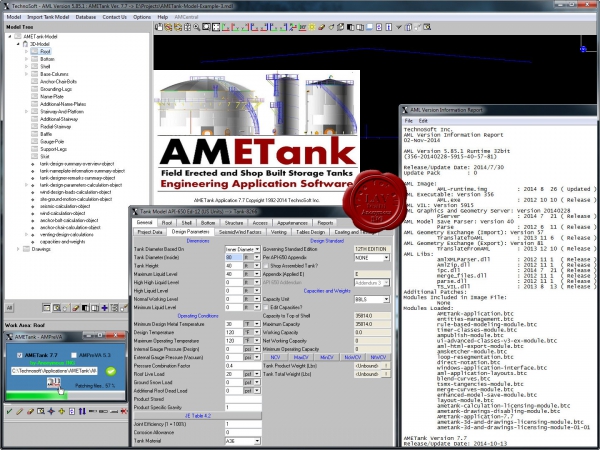This screenshot has width=600, height=450.
Task: Click the Pressure Combination Factor field
Action: coord(243,366)
